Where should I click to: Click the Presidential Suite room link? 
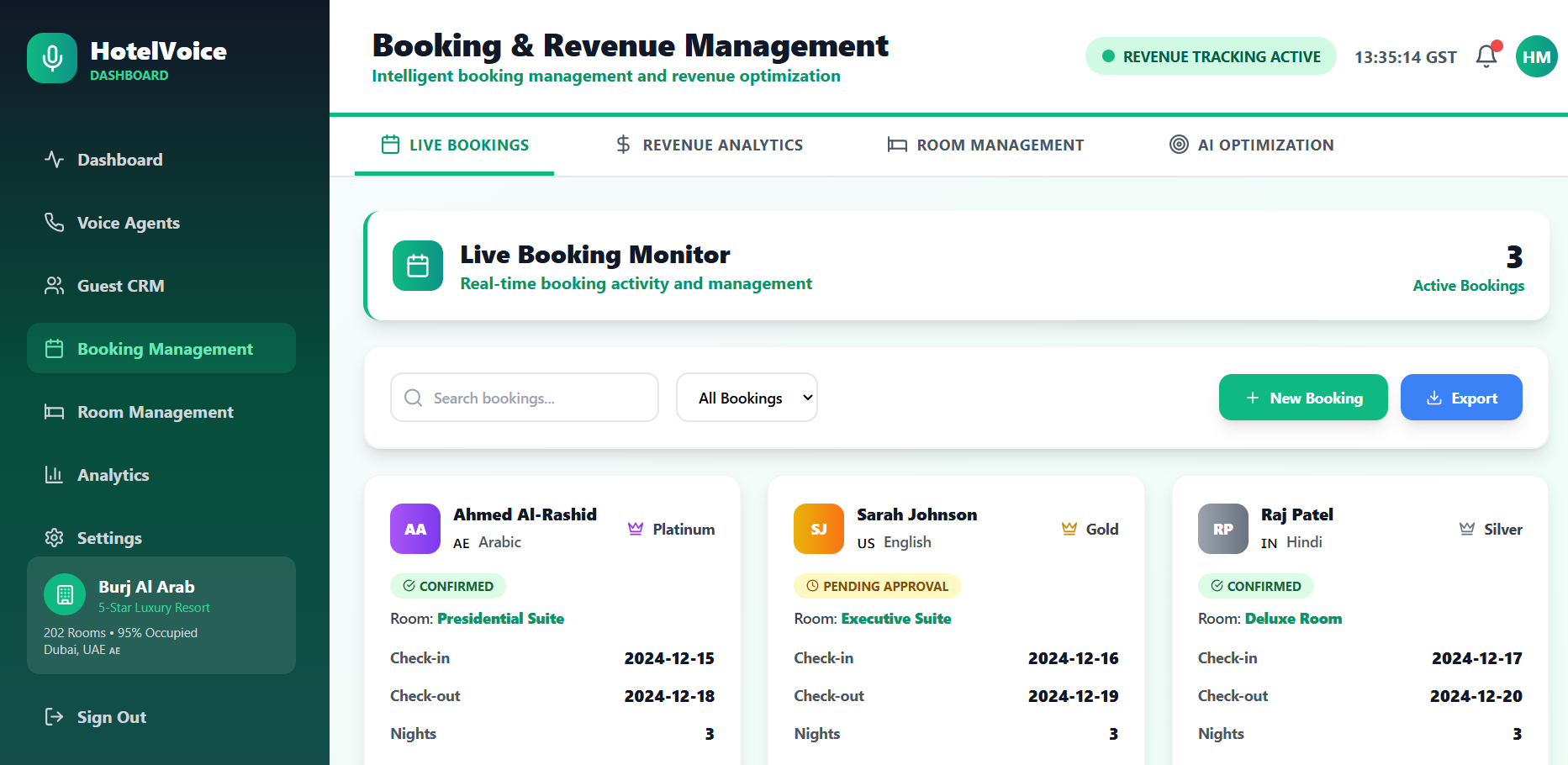[x=500, y=619]
